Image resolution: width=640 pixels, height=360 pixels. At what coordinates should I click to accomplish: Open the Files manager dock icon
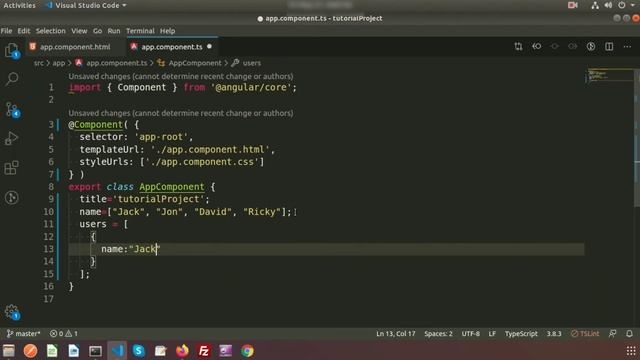click(x=9, y=351)
